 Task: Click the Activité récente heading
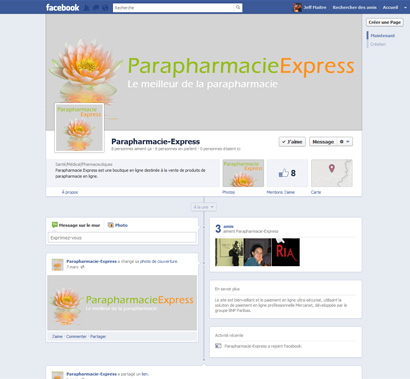tap(229, 335)
